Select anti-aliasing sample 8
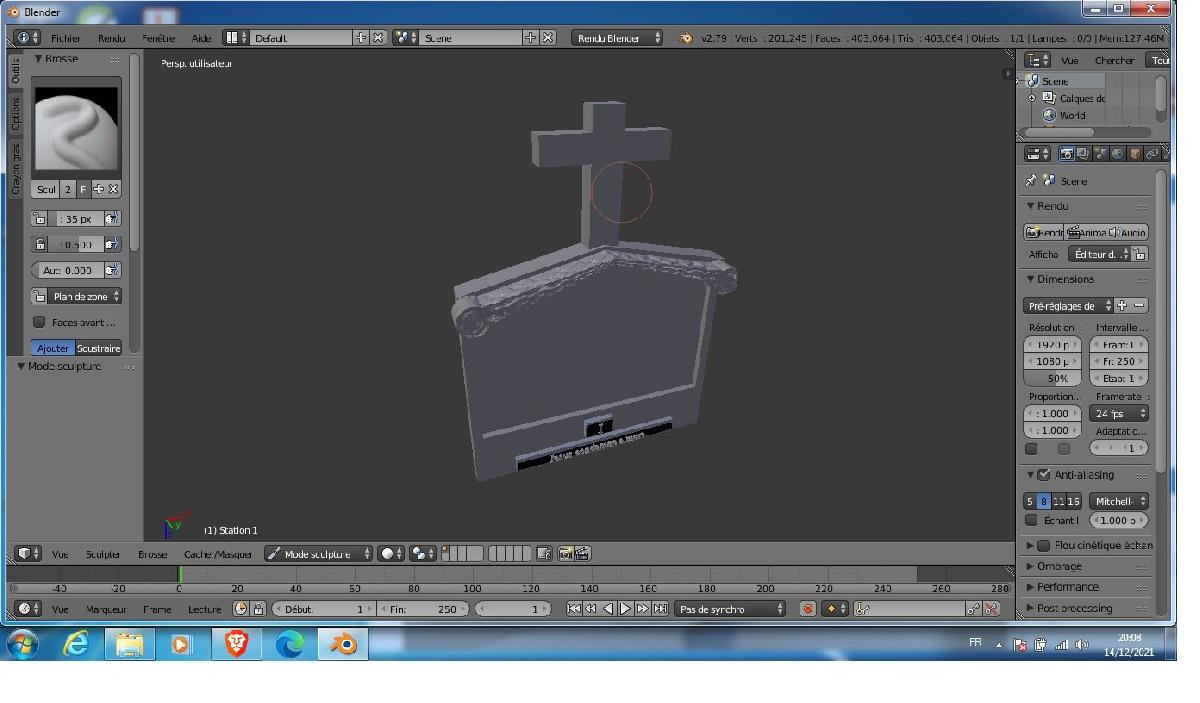 pos(1044,501)
